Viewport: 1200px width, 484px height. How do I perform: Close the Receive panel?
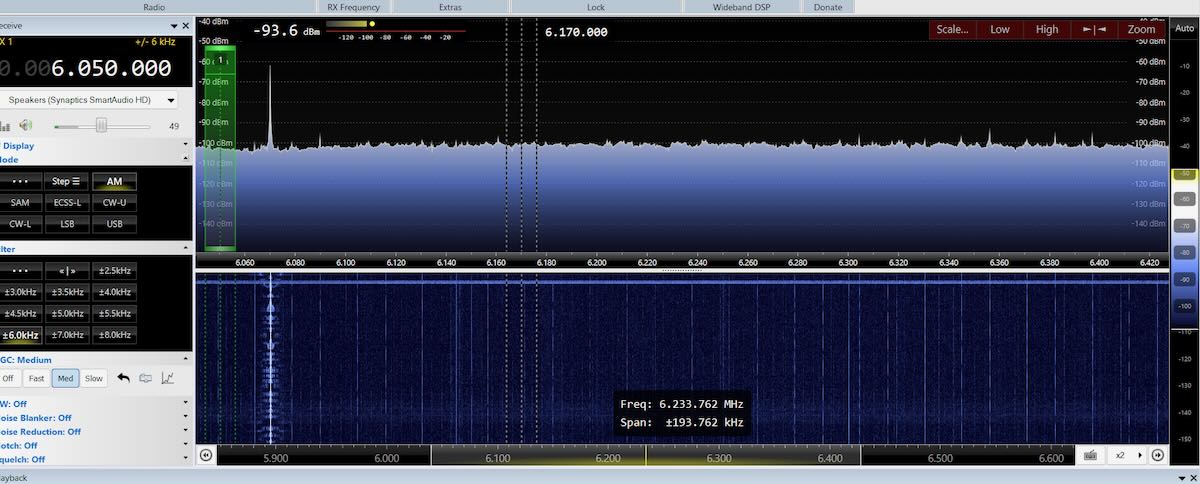185,26
